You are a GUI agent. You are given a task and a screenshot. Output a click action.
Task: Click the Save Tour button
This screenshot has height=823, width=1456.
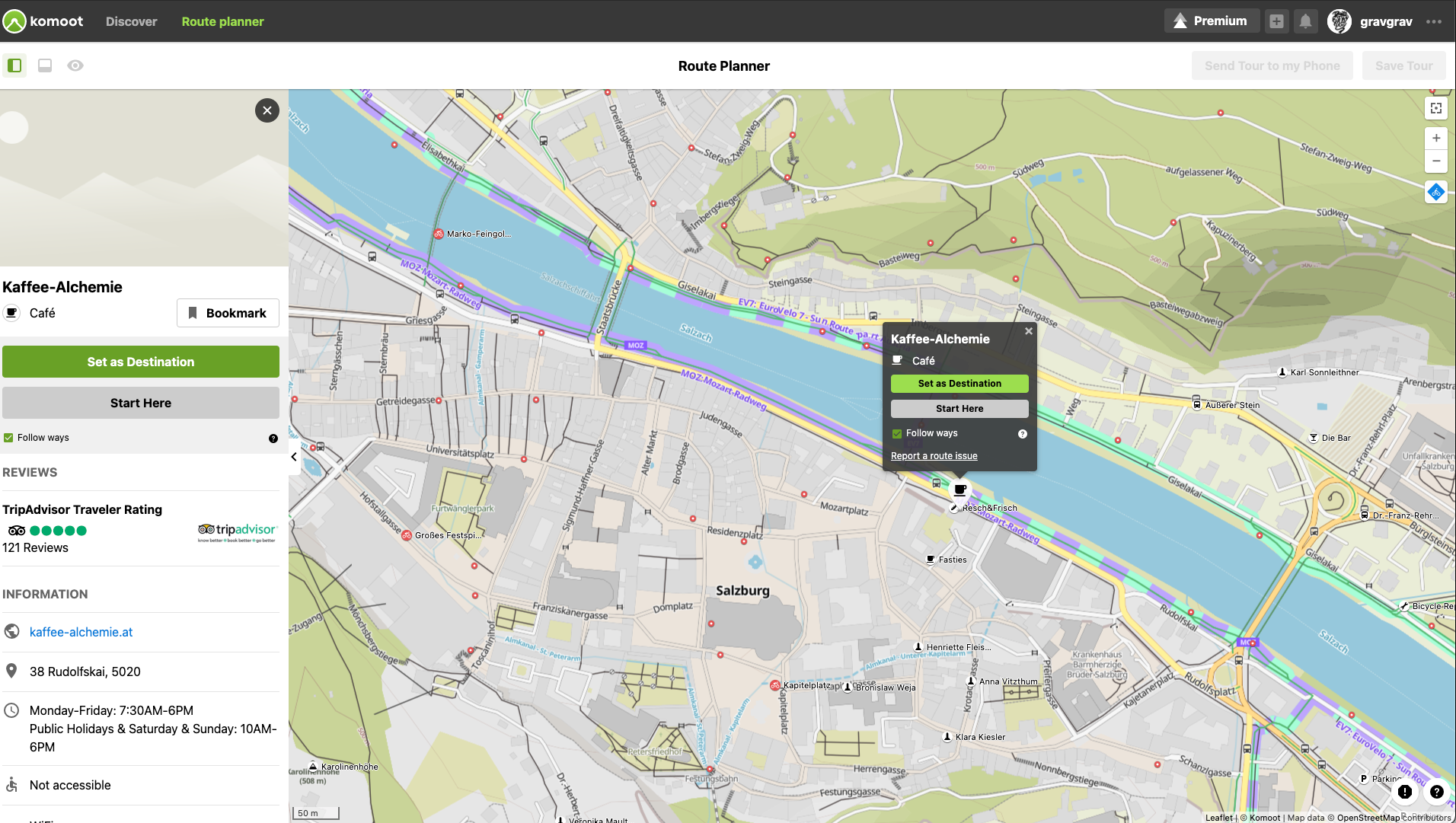click(x=1404, y=65)
